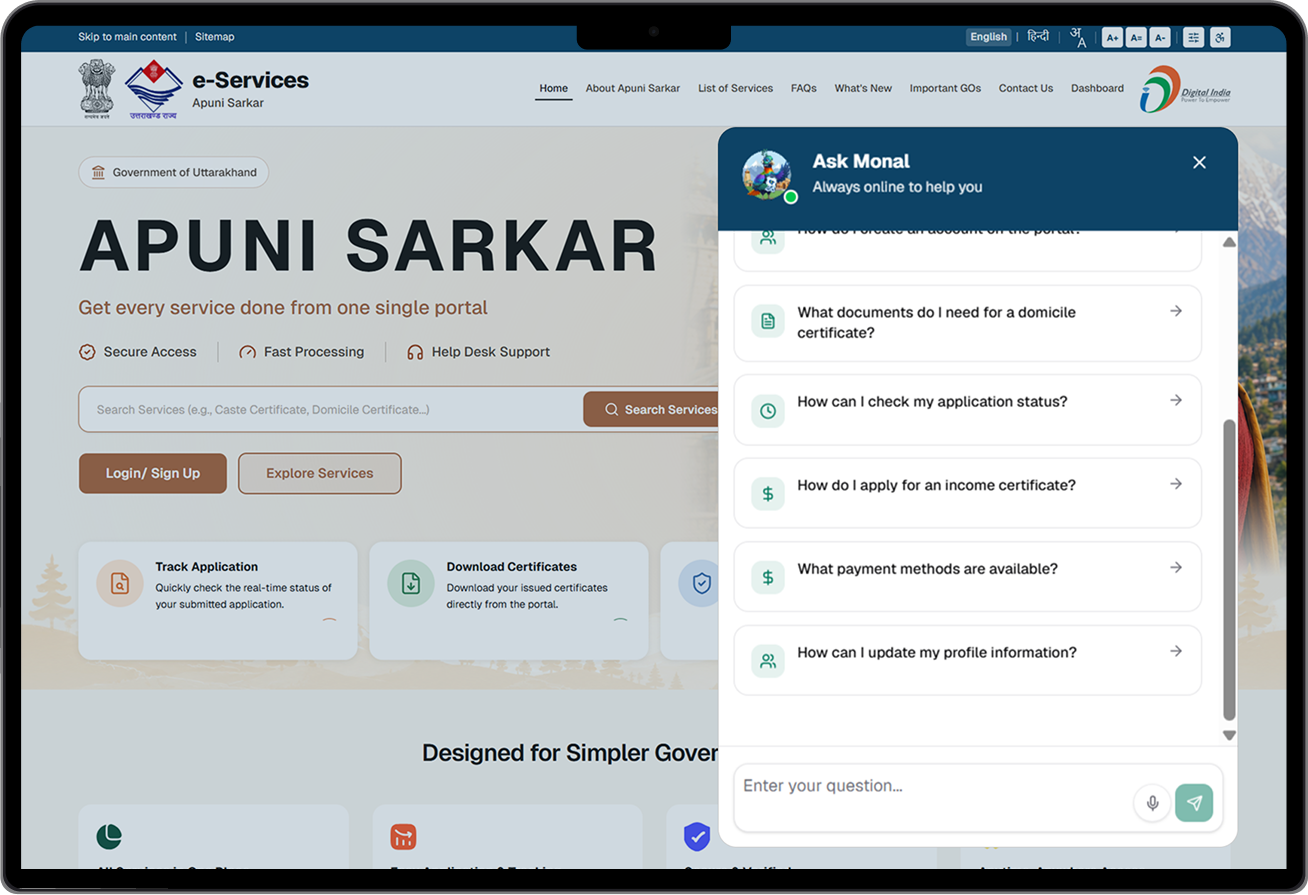1308x895 pixels.
Task: Switch language to English
Action: coord(988,37)
